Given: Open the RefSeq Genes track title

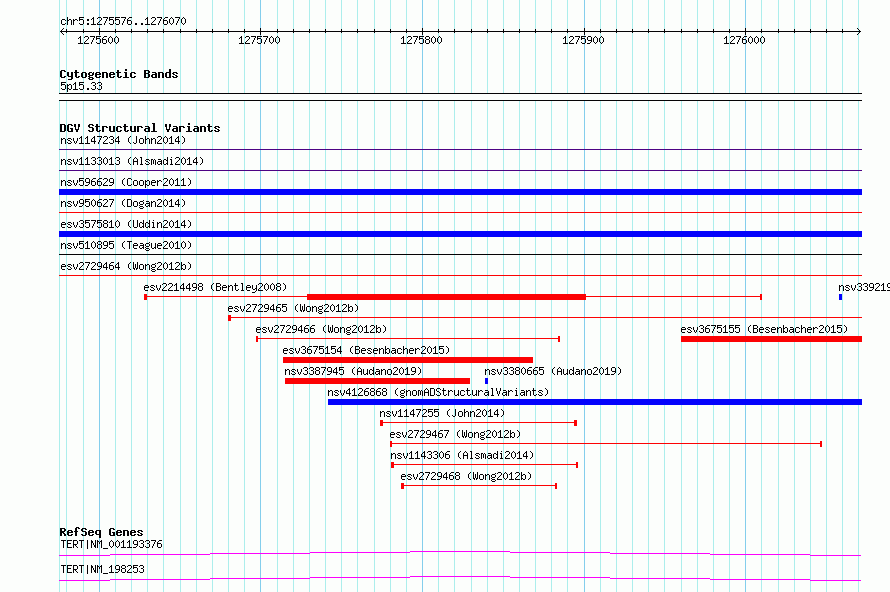Looking at the screenshot, I should (101, 532).
